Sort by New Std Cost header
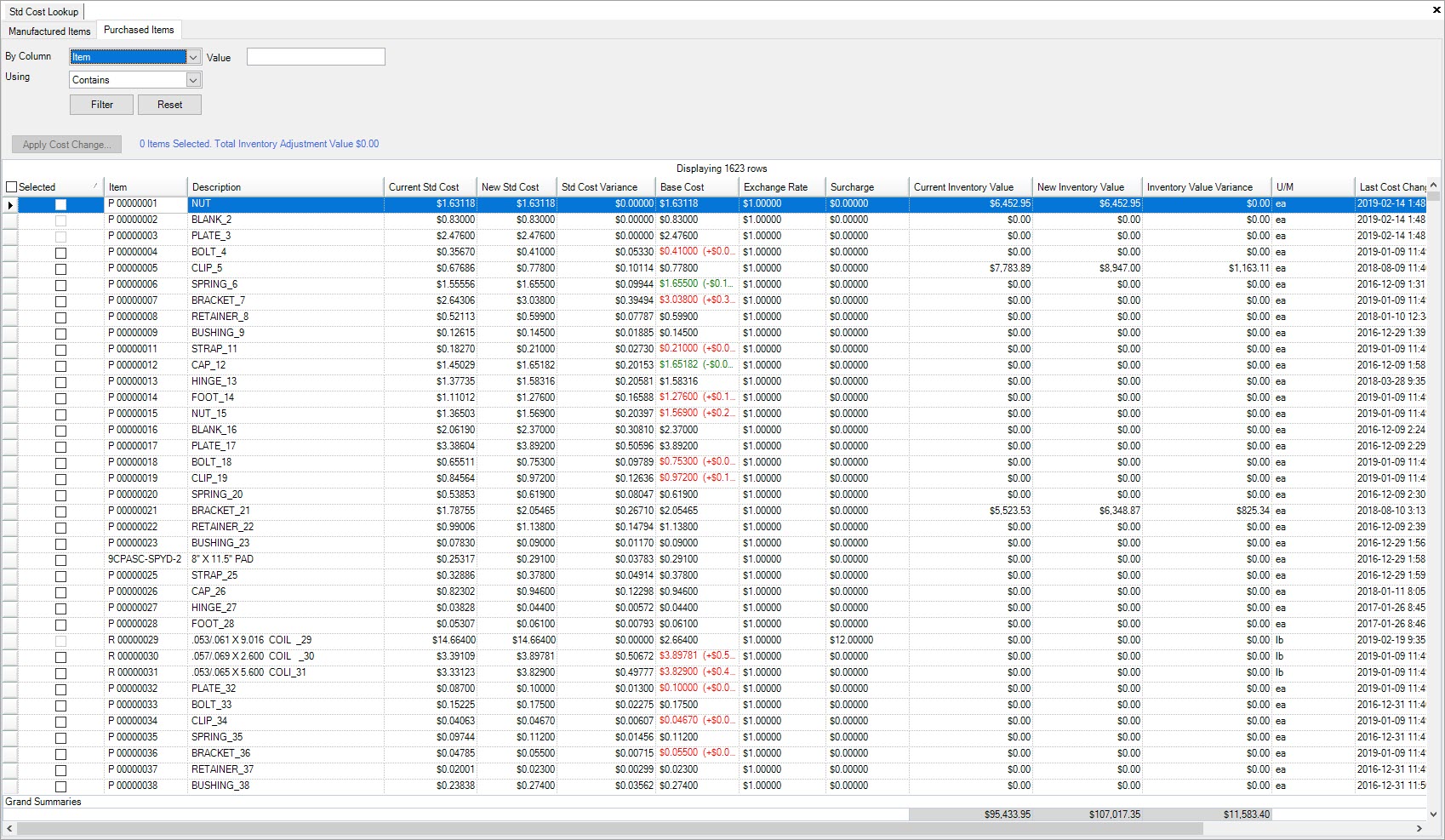1445x840 pixels. (x=517, y=187)
